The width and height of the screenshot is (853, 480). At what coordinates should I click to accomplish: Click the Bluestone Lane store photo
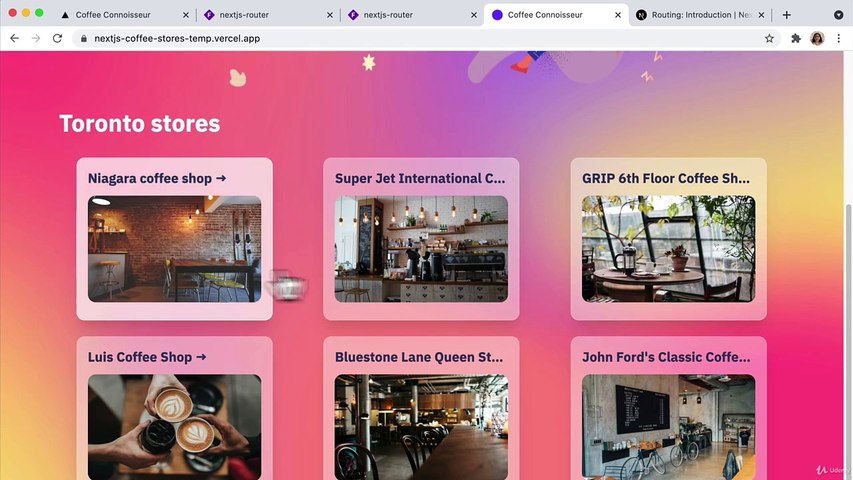tap(421, 427)
